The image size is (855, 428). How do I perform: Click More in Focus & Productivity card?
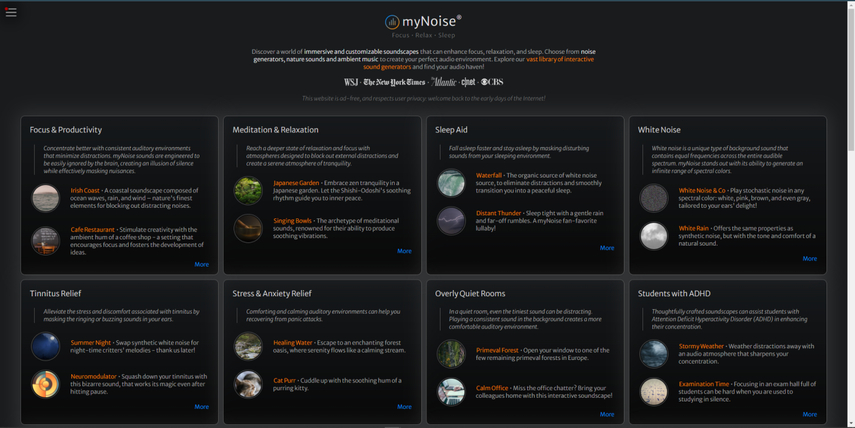click(202, 264)
